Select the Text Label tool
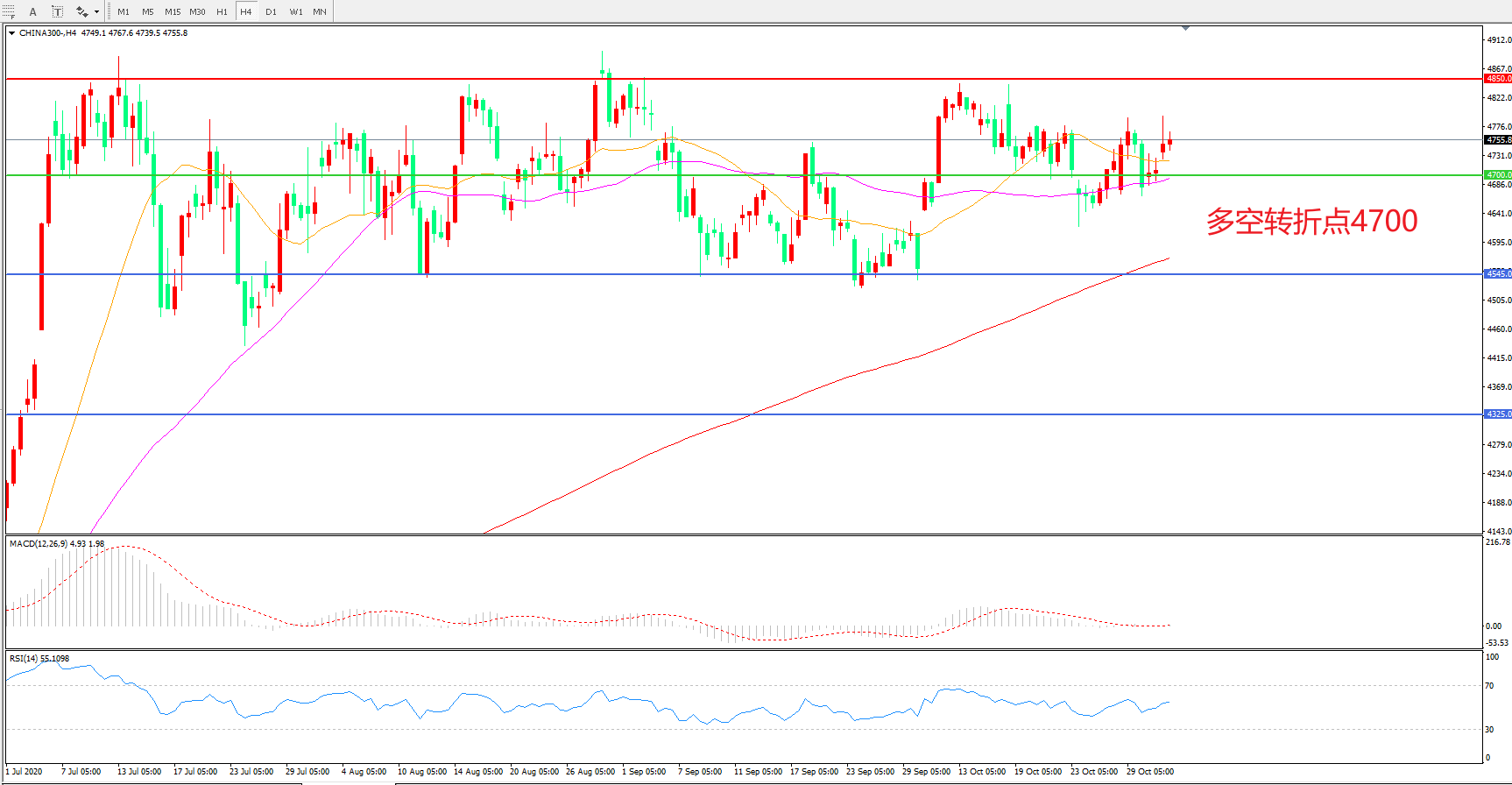Image resolution: width=1512 pixels, height=785 pixels. (x=57, y=11)
